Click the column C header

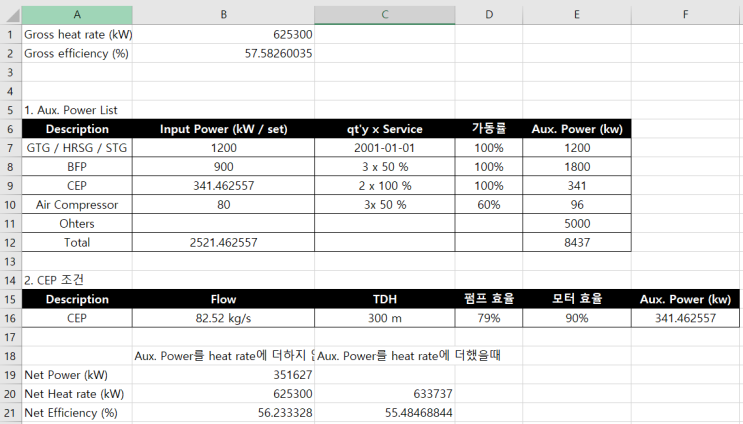[384, 15]
